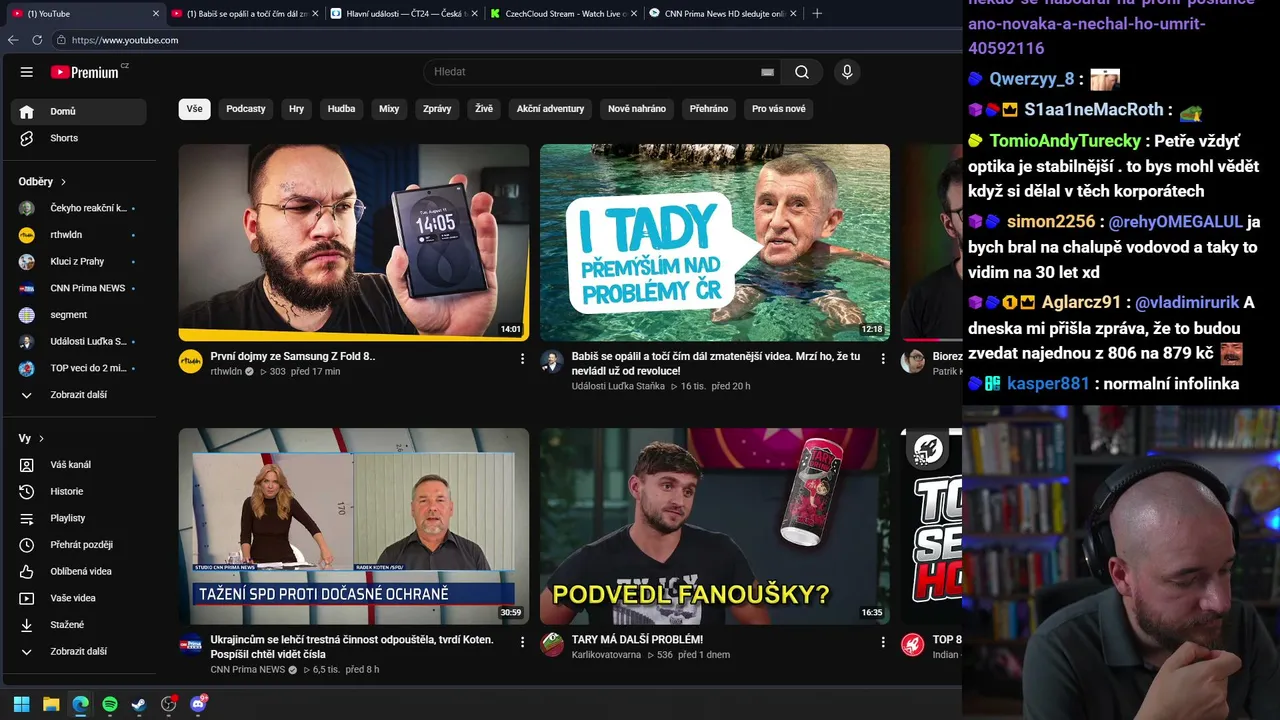Viewport: 1280px width, 720px height.
Task: Close the first YouTube browser tab
Action: click(x=156, y=13)
